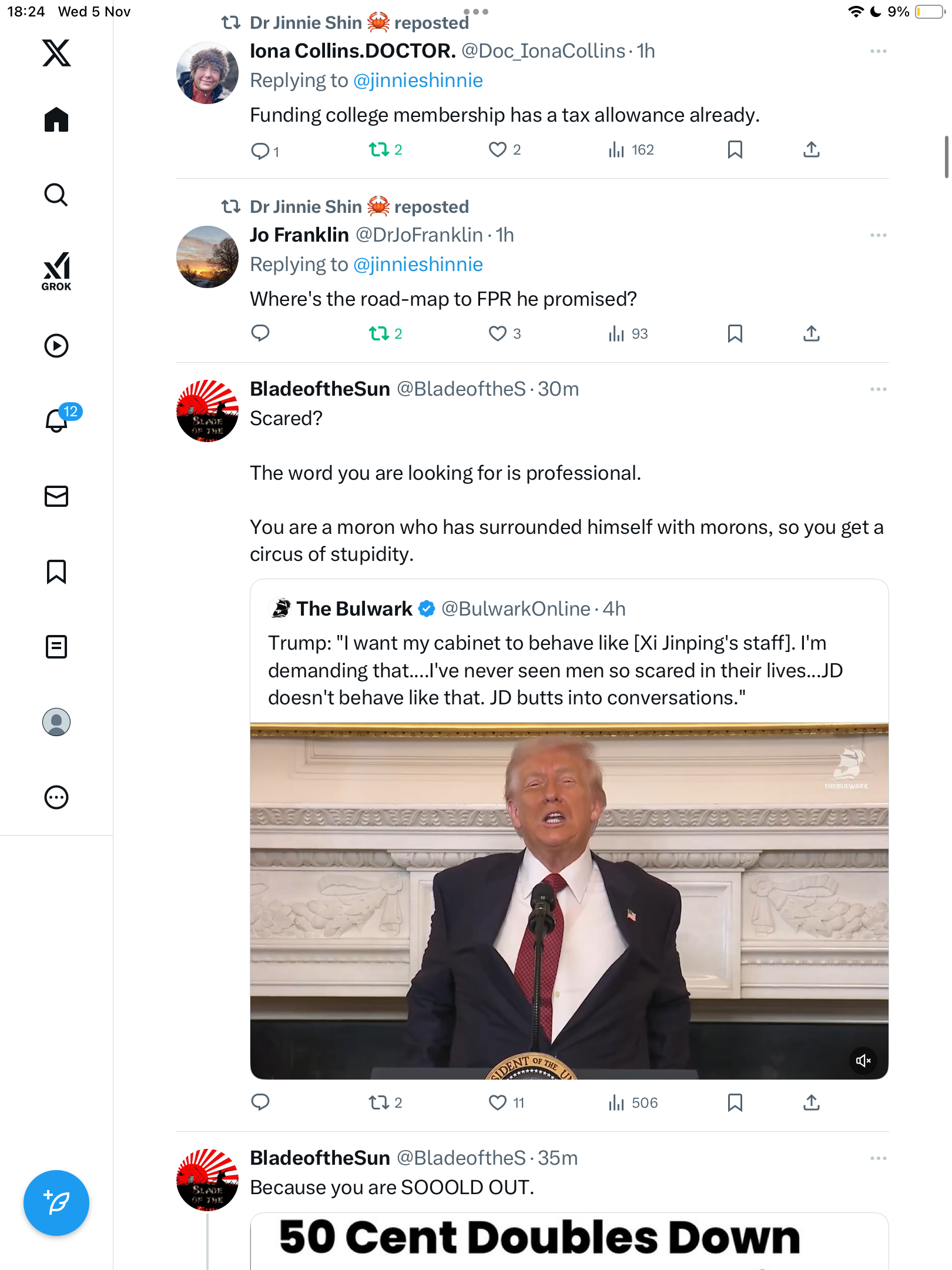Open the notifications bell
This screenshot has height=1270, width=952.
56,420
